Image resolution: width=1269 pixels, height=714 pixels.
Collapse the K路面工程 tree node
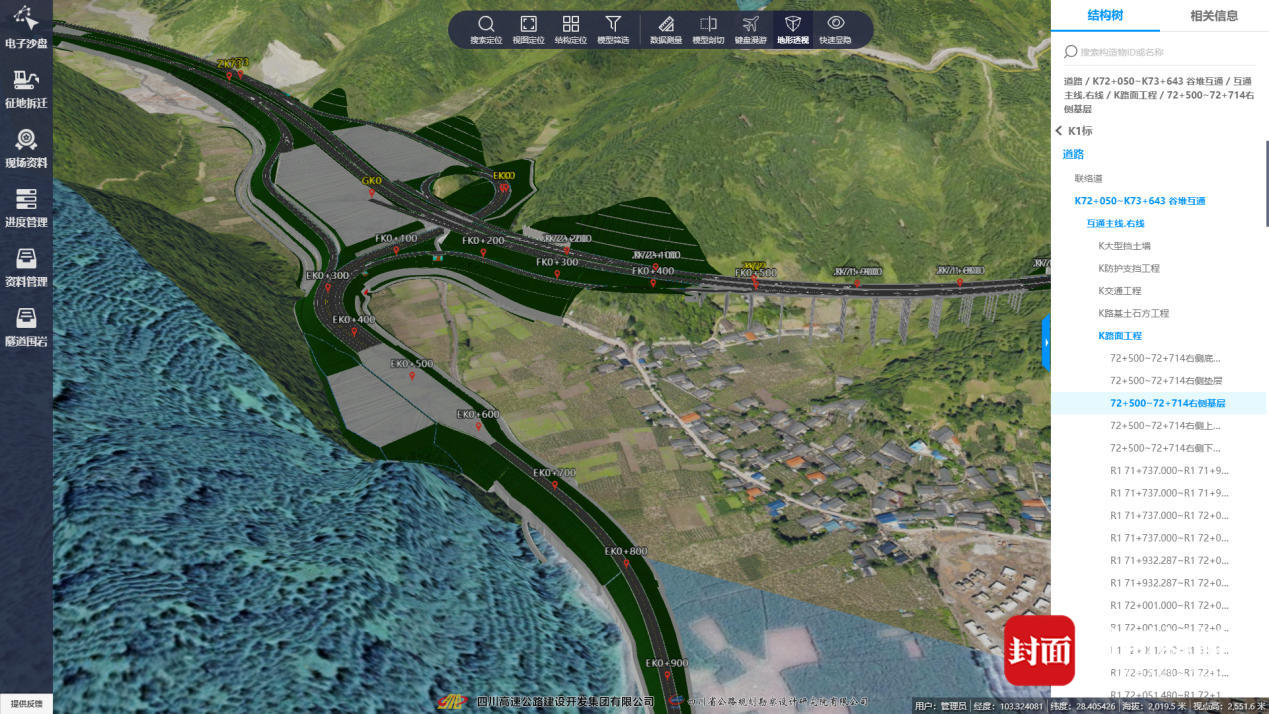coord(1119,336)
